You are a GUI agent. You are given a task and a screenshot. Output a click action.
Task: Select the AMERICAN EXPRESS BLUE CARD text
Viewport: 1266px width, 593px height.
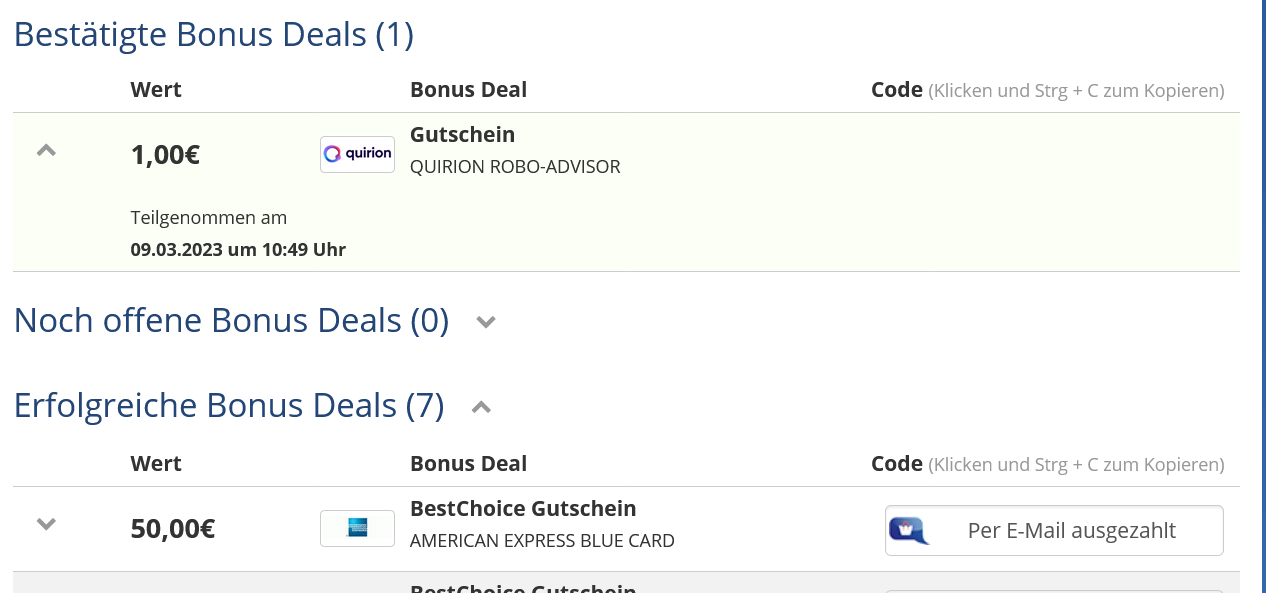point(542,541)
